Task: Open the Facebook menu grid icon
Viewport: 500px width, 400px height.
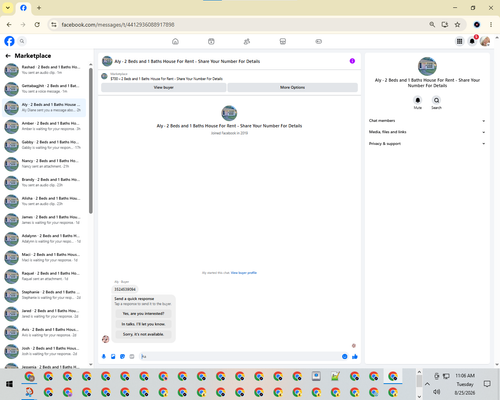Action: pos(459,41)
